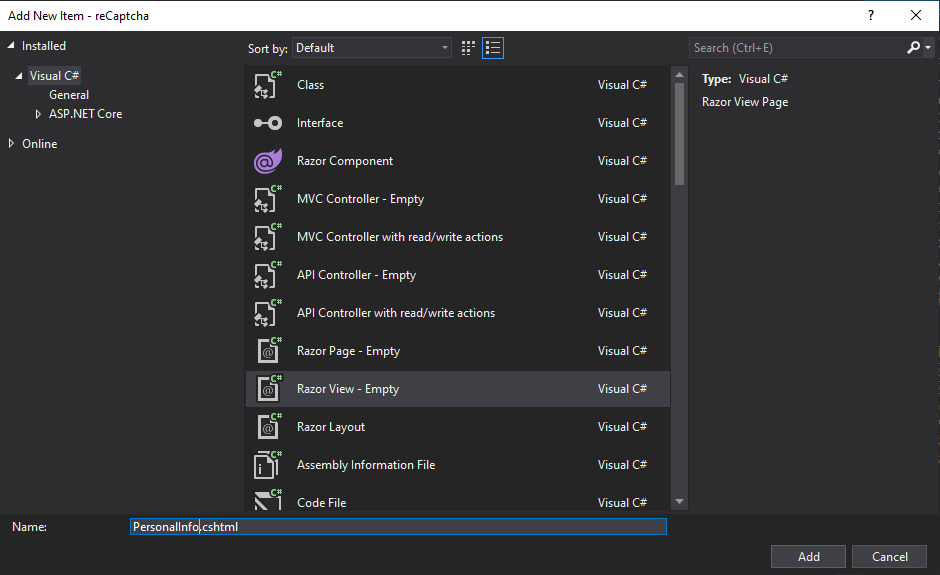This screenshot has height=575, width=940.
Task: Click in the Name input field
Action: click(x=398, y=526)
